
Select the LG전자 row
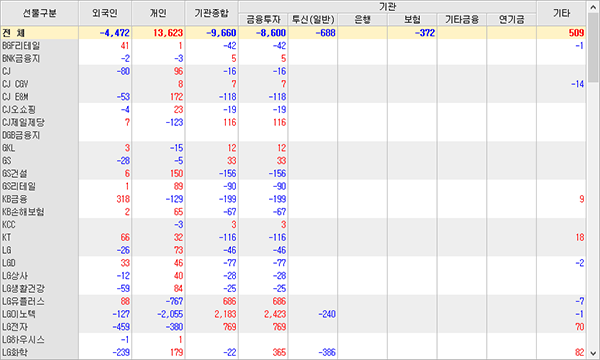tap(293, 327)
